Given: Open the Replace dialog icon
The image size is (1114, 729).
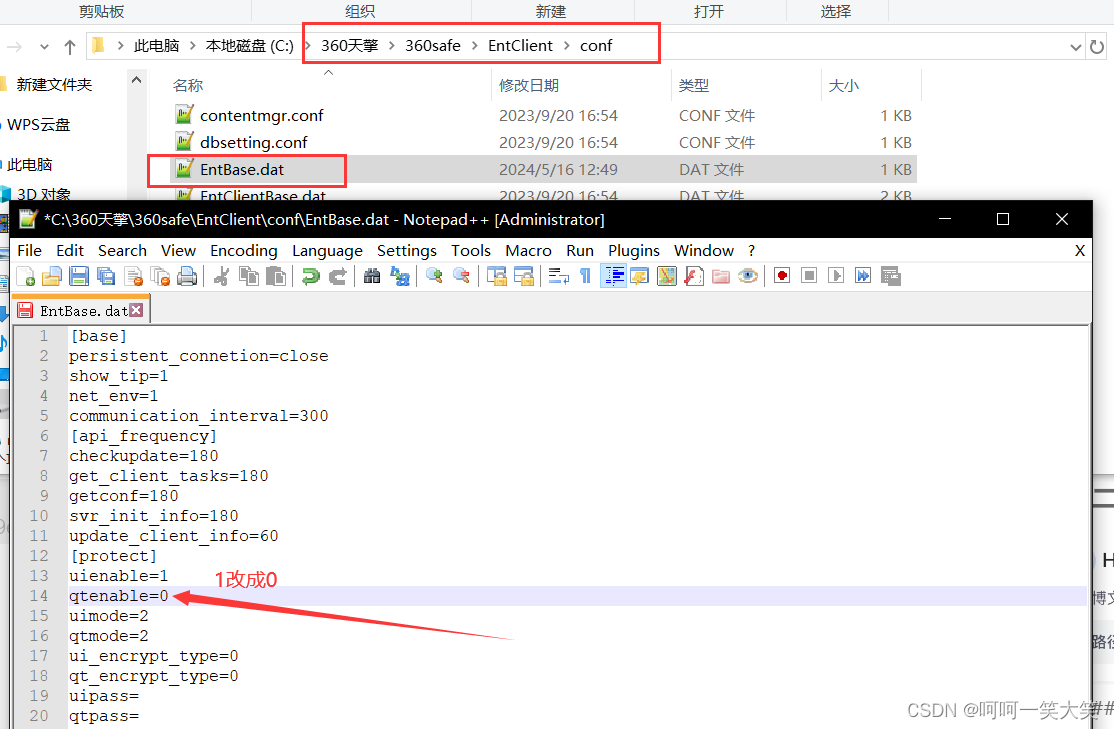Looking at the screenshot, I should [x=399, y=276].
